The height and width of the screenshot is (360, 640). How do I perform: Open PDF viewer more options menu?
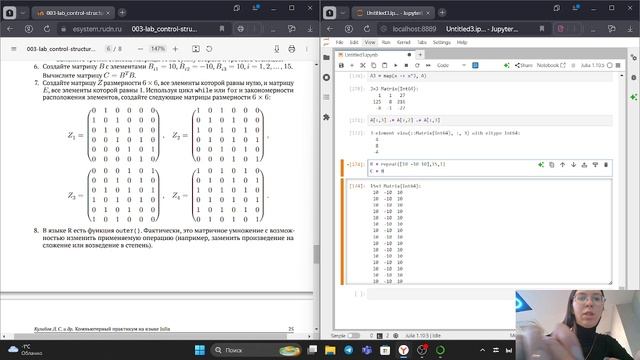point(307,49)
